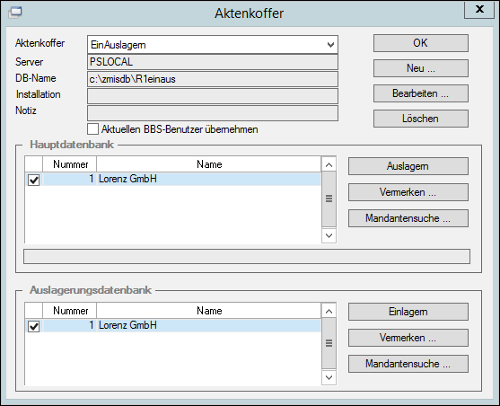Open Mandantensuche ... in Hauptdatenbank section
500x406 pixels.
(x=408, y=218)
